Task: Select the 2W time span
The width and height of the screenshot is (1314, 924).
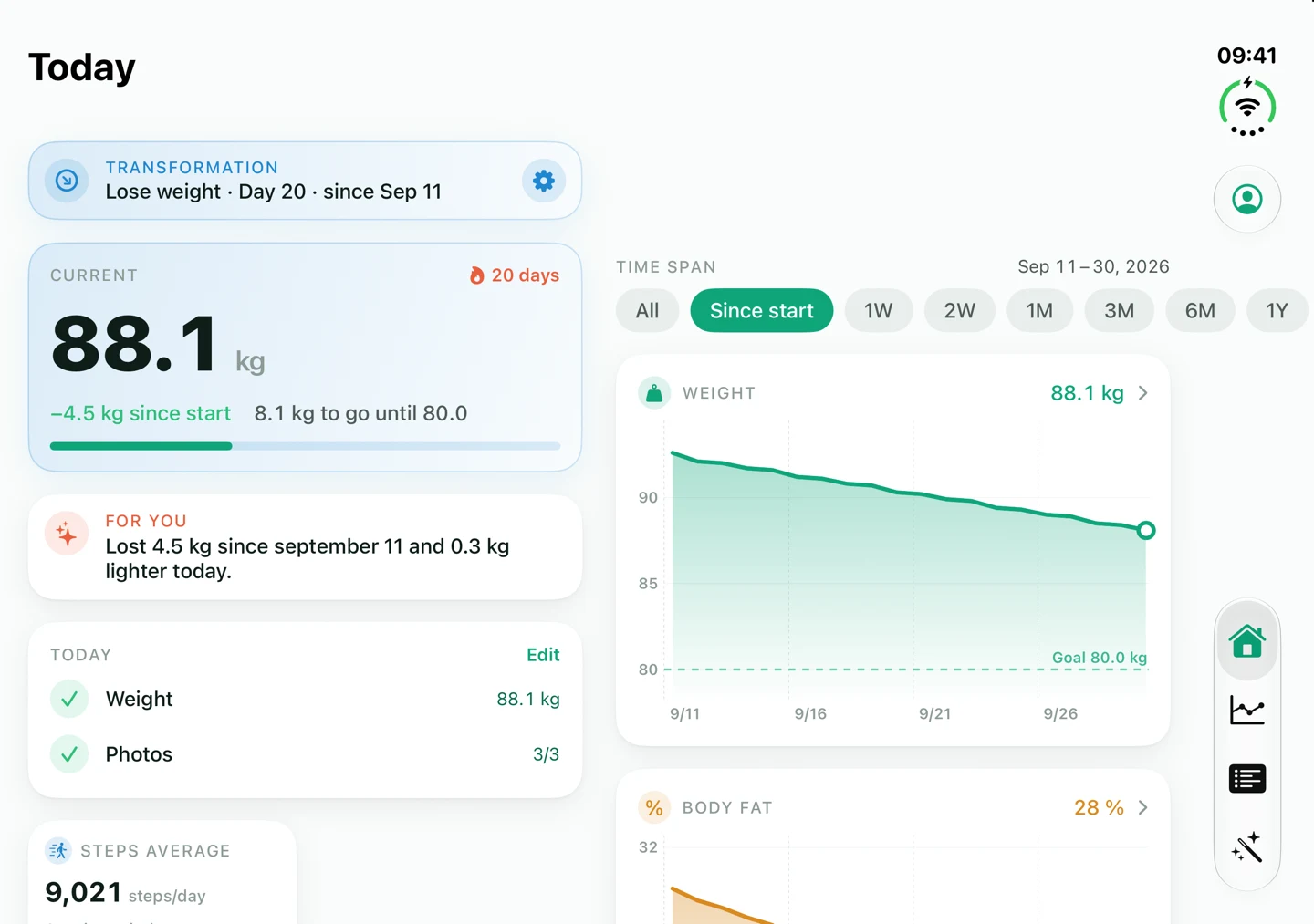Action: point(960,311)
